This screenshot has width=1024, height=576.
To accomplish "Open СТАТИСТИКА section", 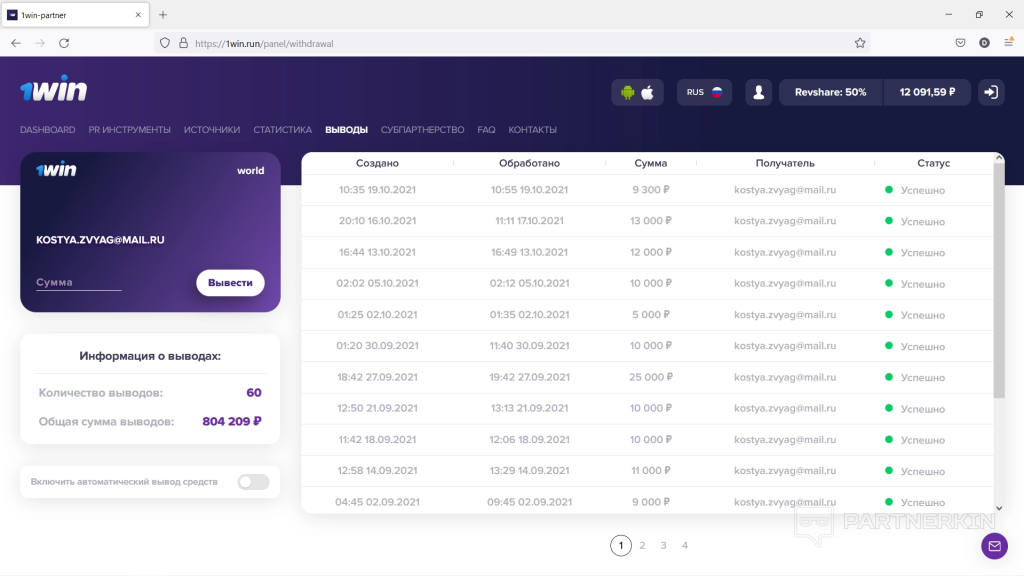I will [283, 130].
